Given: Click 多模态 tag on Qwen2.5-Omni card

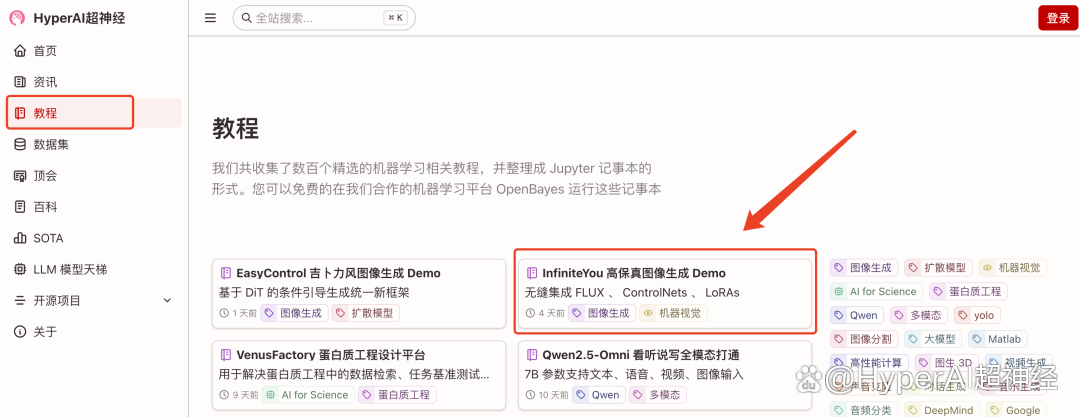Looking at the screenshot, I should [x=658, y=395].
